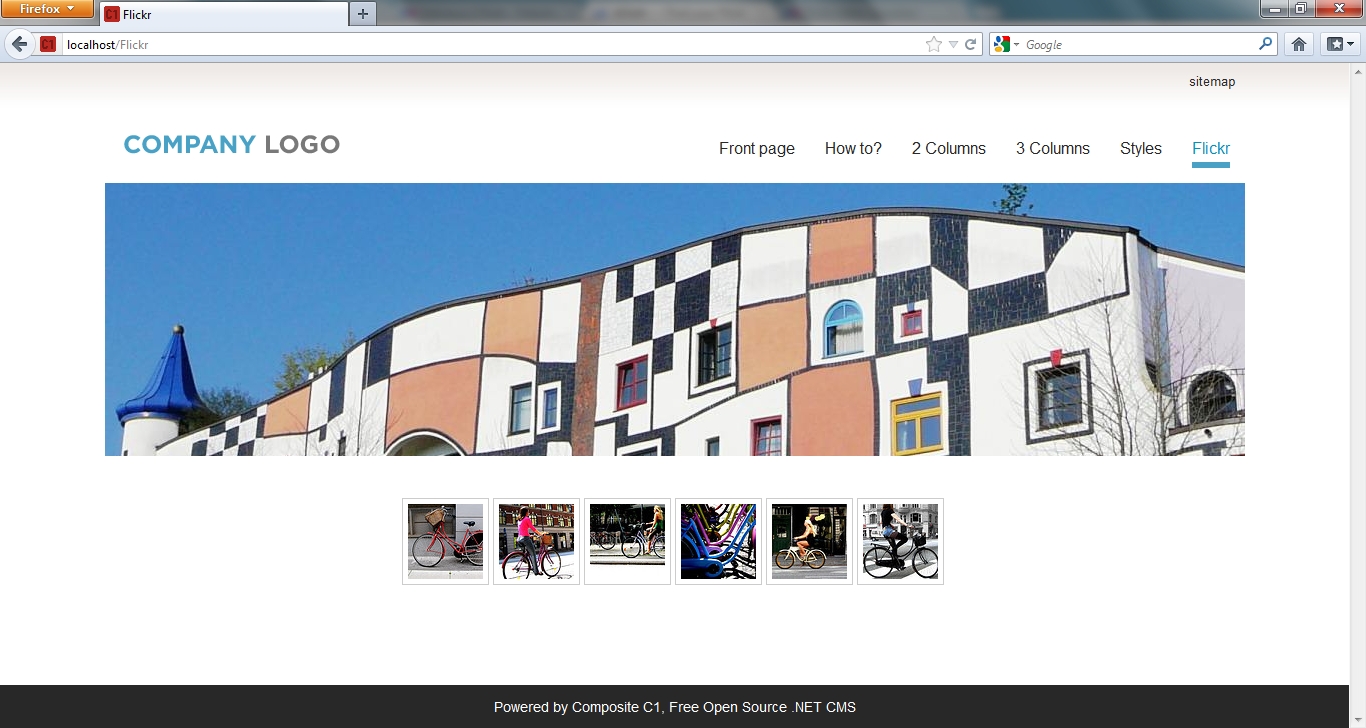Click the site identity icon in address bar
The image size is (1366, 728).
click(x=48, y=44)
